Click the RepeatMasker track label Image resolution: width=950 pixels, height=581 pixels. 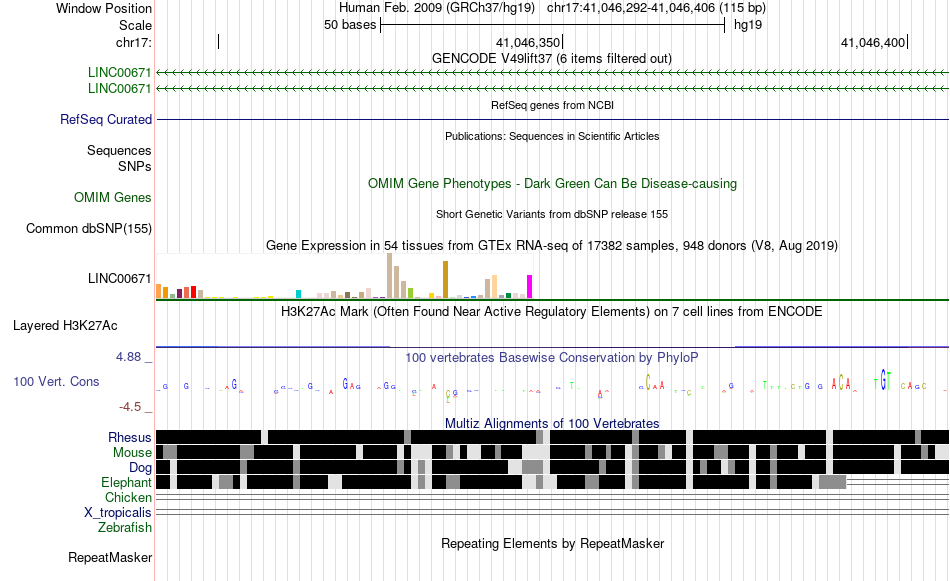click(x=110, y=557)
